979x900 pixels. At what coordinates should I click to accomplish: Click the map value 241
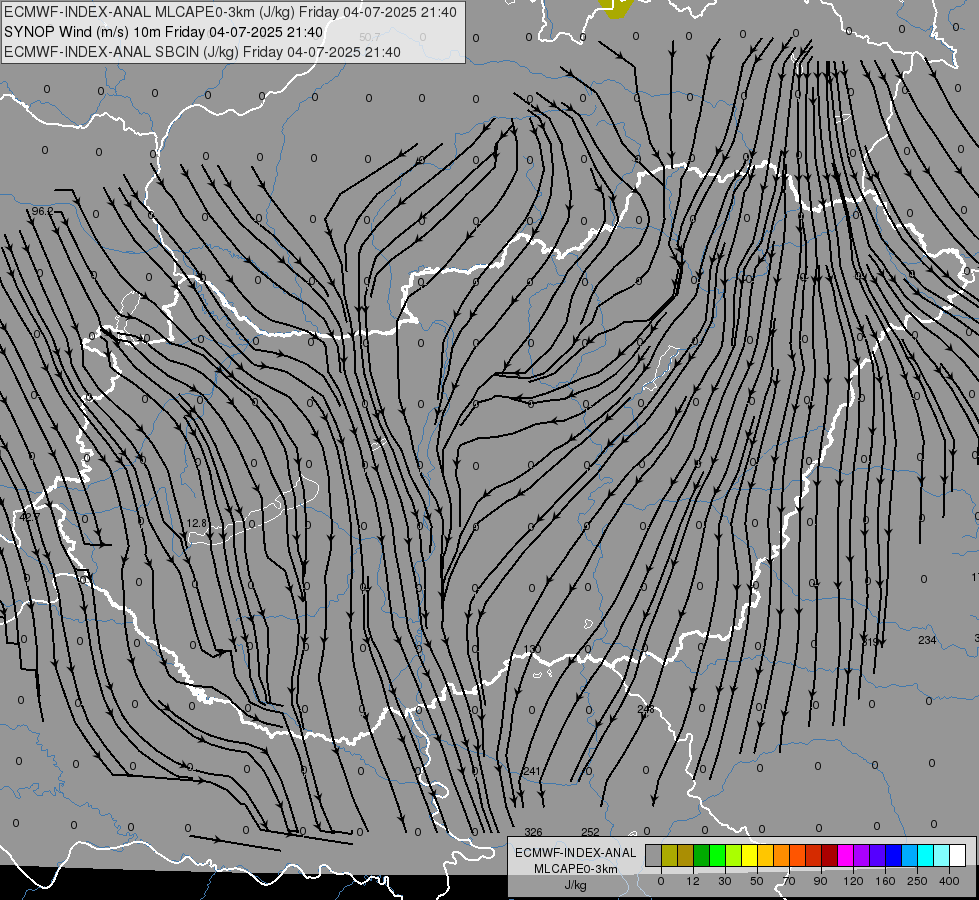tap(531, 771)
